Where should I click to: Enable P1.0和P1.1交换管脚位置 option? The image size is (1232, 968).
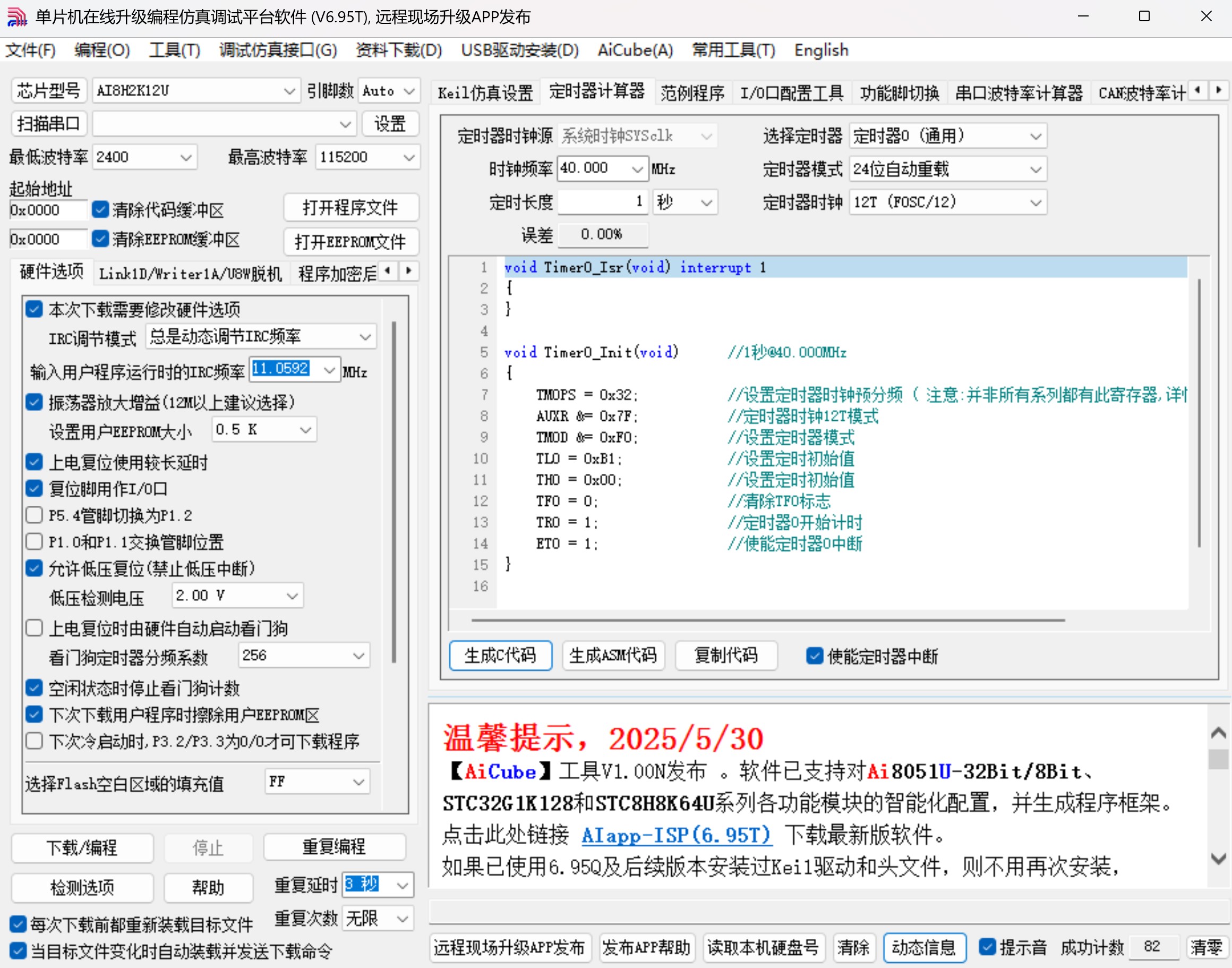[35, 542]
